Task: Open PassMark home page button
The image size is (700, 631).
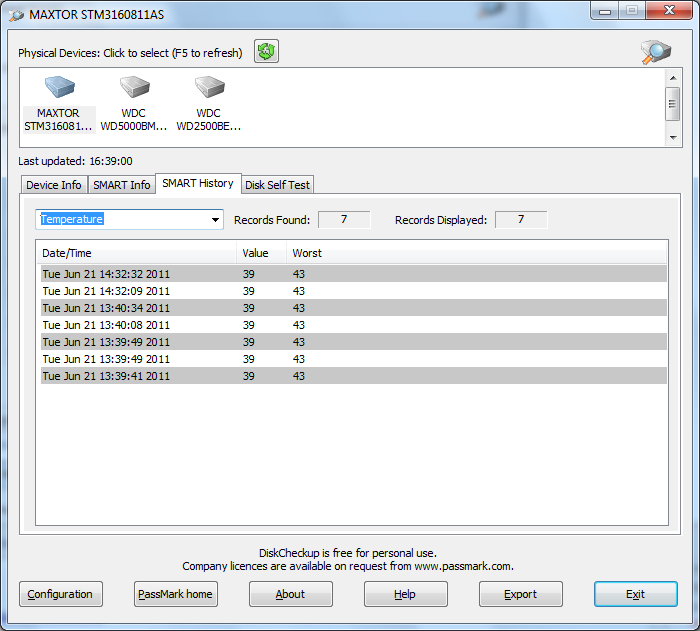Action: point(175,594)
